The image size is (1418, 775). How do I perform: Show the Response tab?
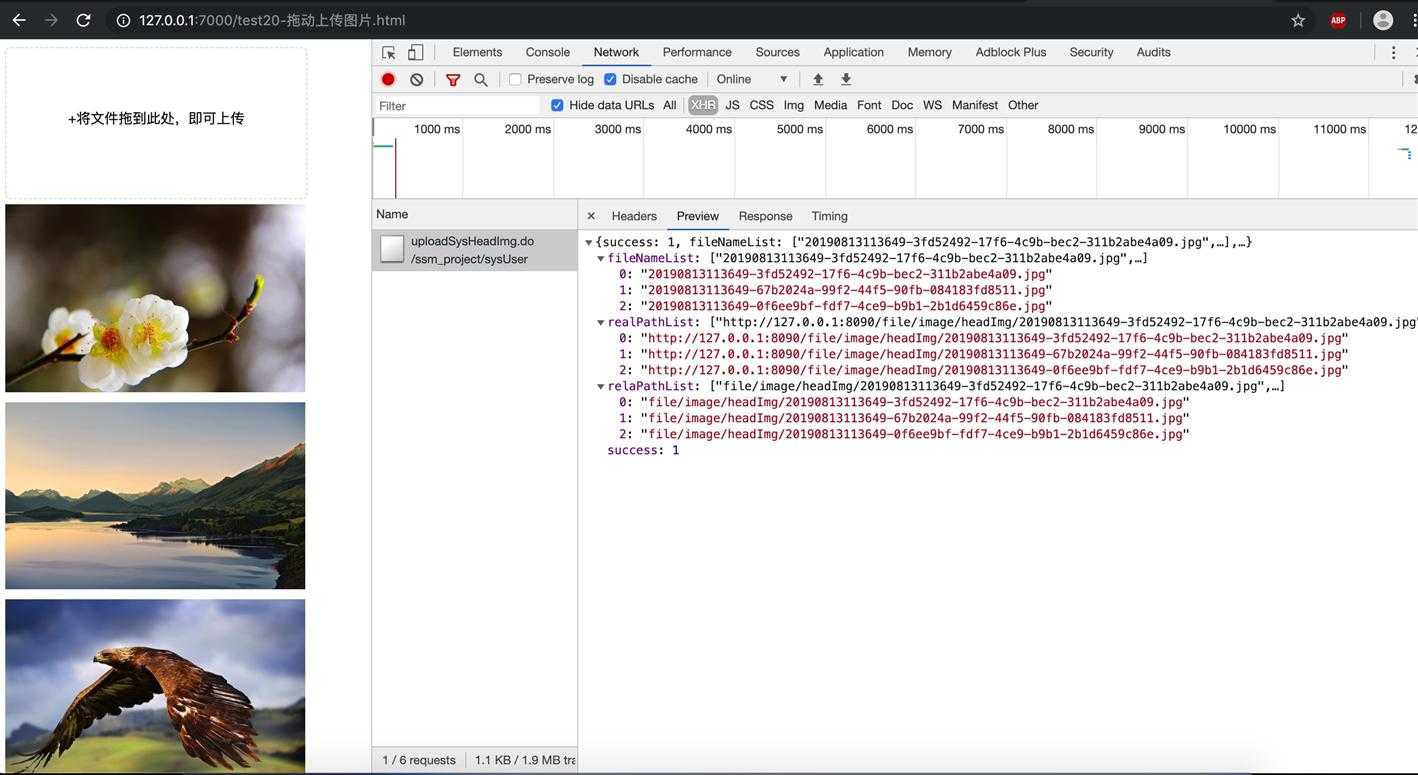coord(765,216)
